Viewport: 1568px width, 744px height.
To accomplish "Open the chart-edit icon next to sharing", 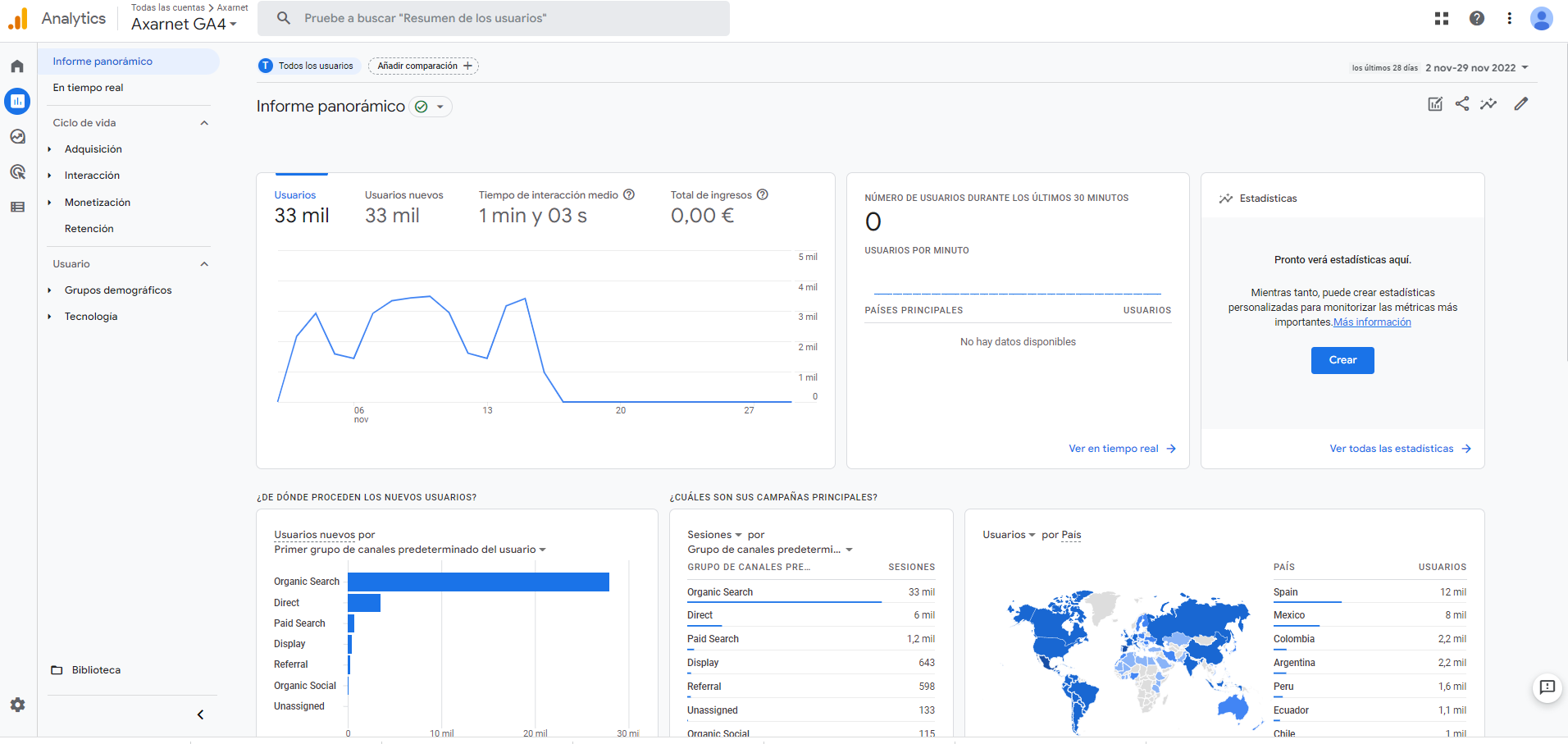I will tap(1434, 103).
